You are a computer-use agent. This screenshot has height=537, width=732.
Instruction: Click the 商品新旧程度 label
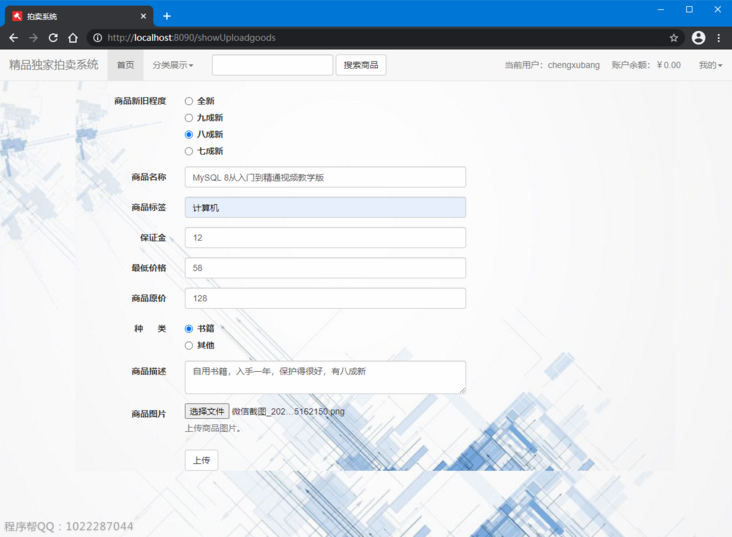click(140, 101)
